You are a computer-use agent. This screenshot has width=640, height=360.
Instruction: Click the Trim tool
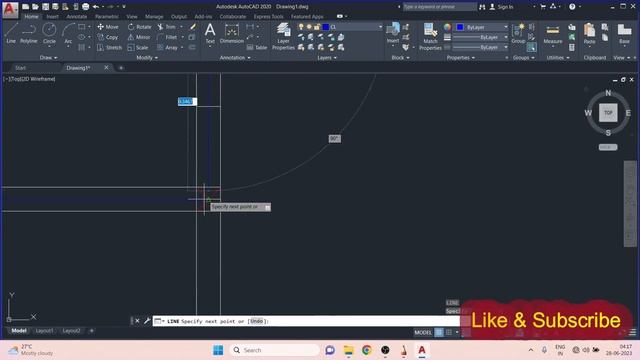pos(167,27)
